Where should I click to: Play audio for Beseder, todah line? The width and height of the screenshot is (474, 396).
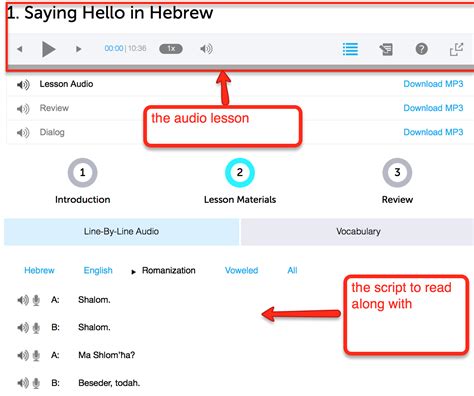[x=23, y=383]
